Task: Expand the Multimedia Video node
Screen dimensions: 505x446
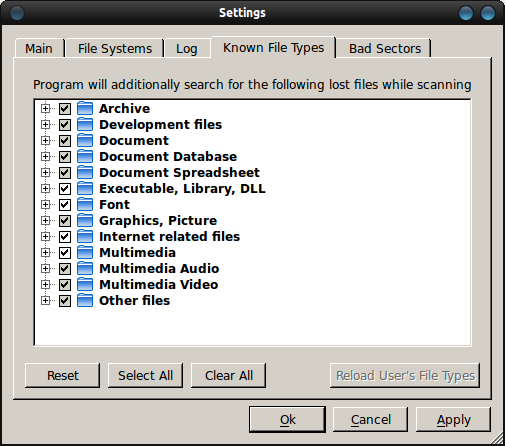Action: coord(45,284)
